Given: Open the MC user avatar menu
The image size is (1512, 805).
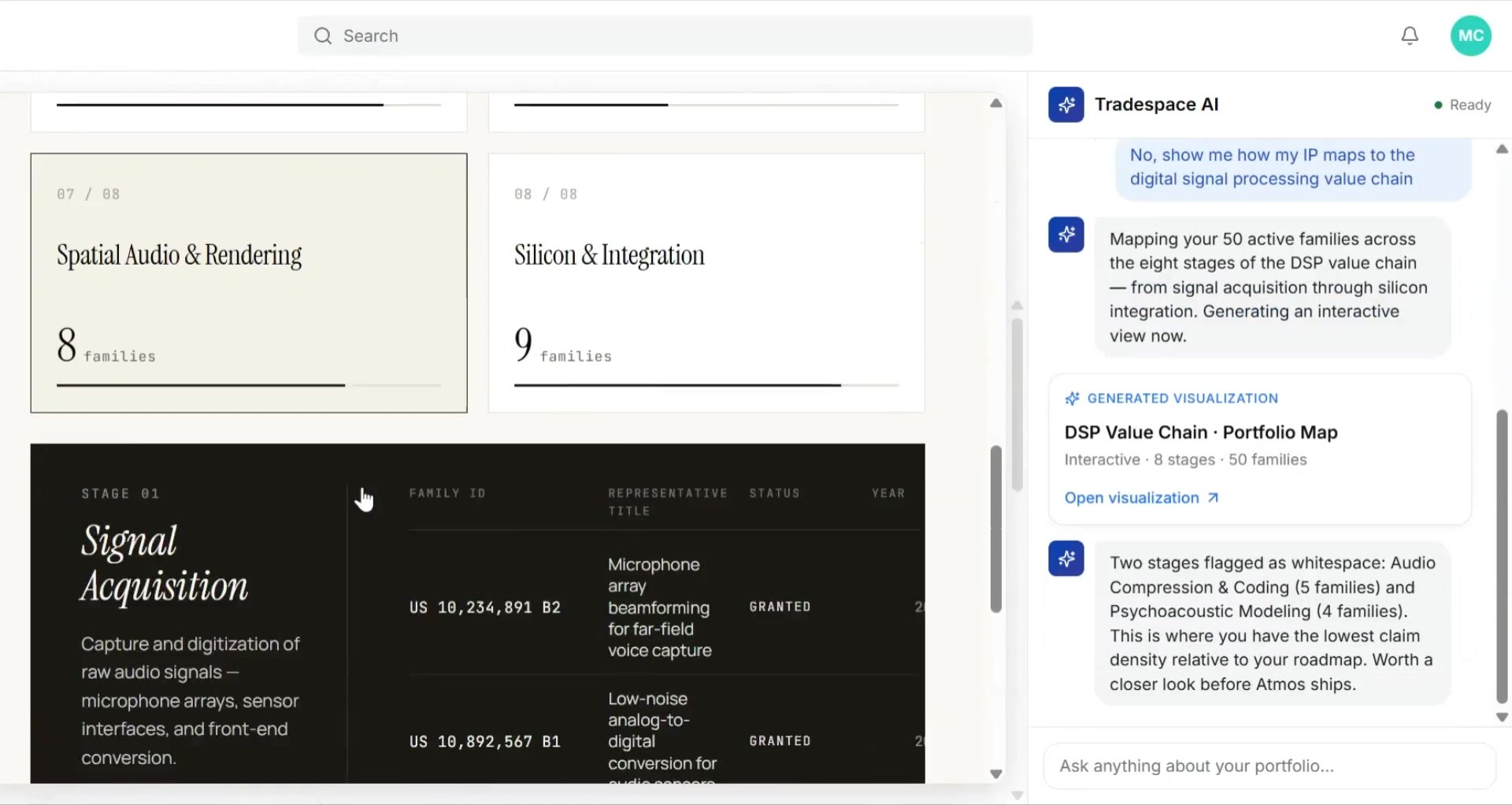Looking at the screenshot, I should click(x=1470, y=35).
